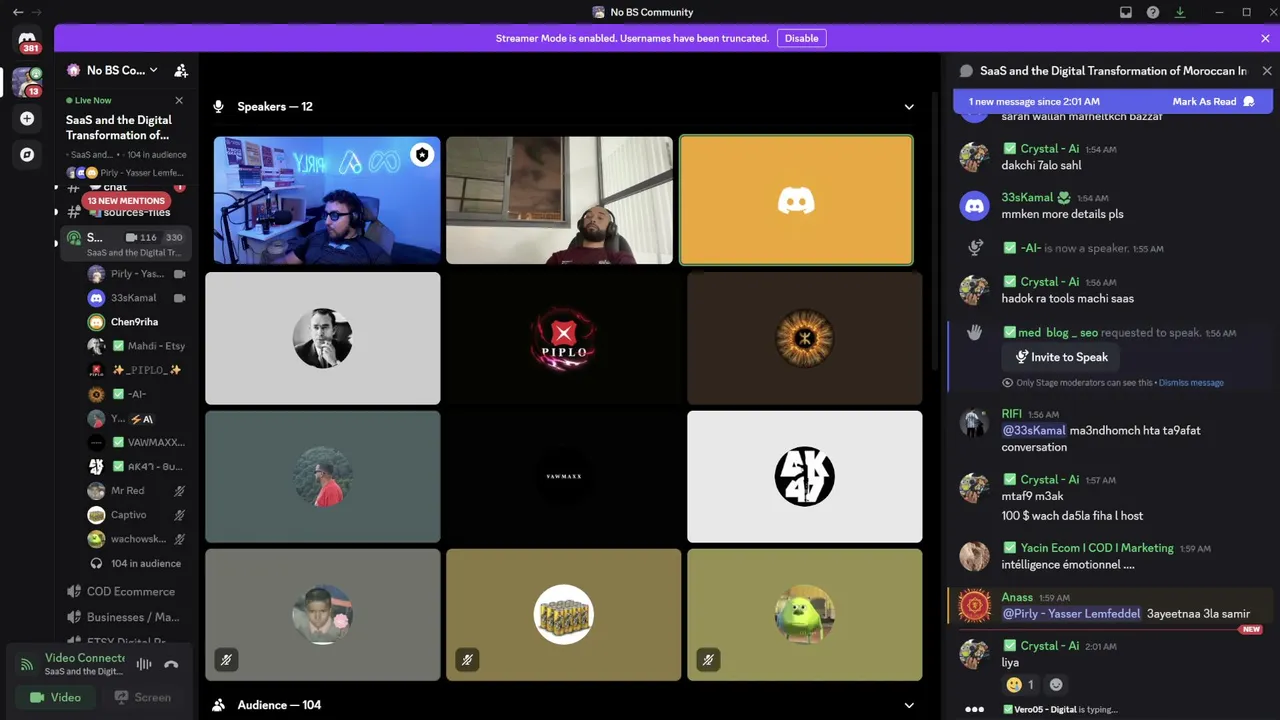Open the streamer video tile with neon logos
The image size is (1280, 720).
click(x=327, y=200)
